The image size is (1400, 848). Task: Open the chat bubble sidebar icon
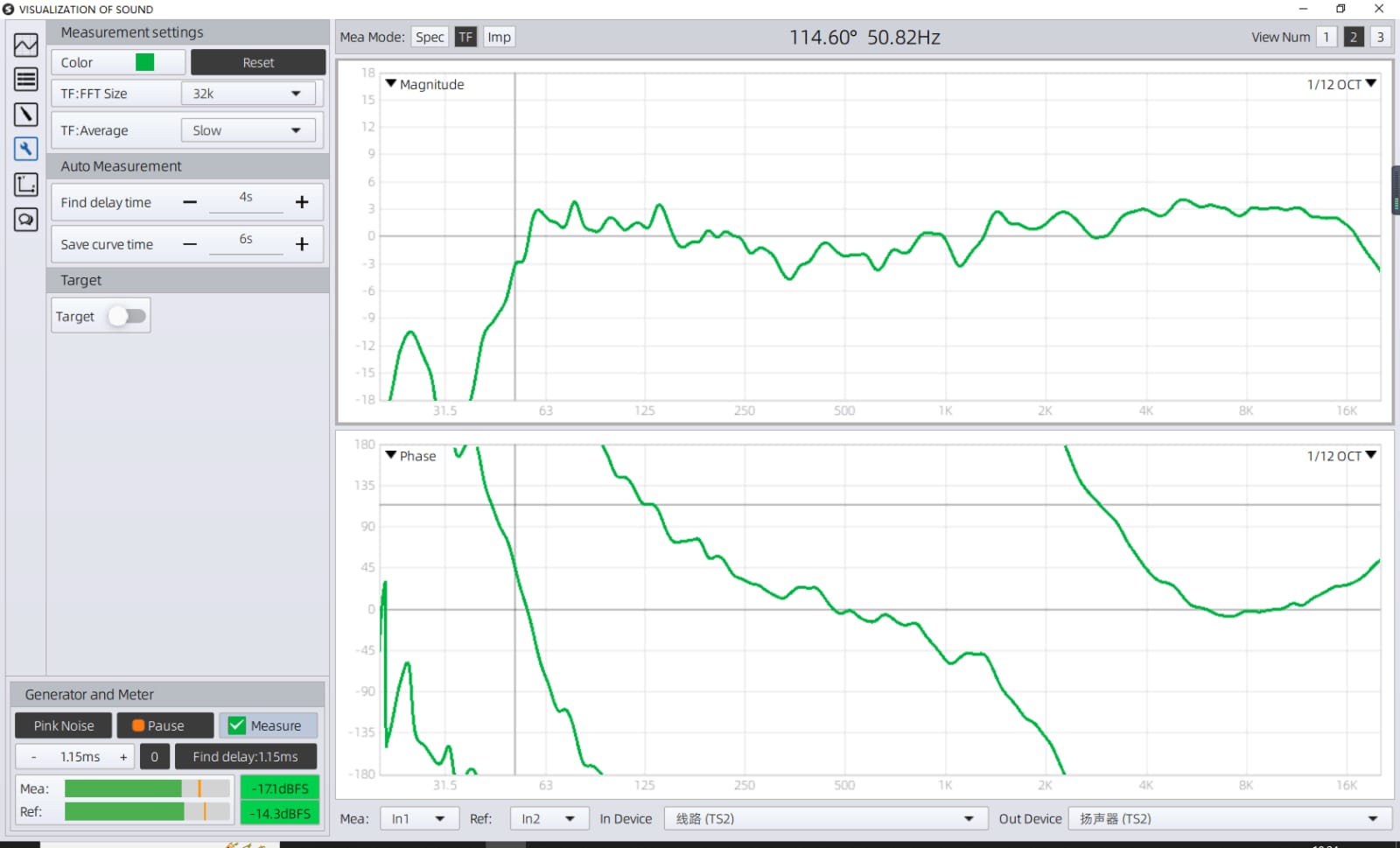25,219
